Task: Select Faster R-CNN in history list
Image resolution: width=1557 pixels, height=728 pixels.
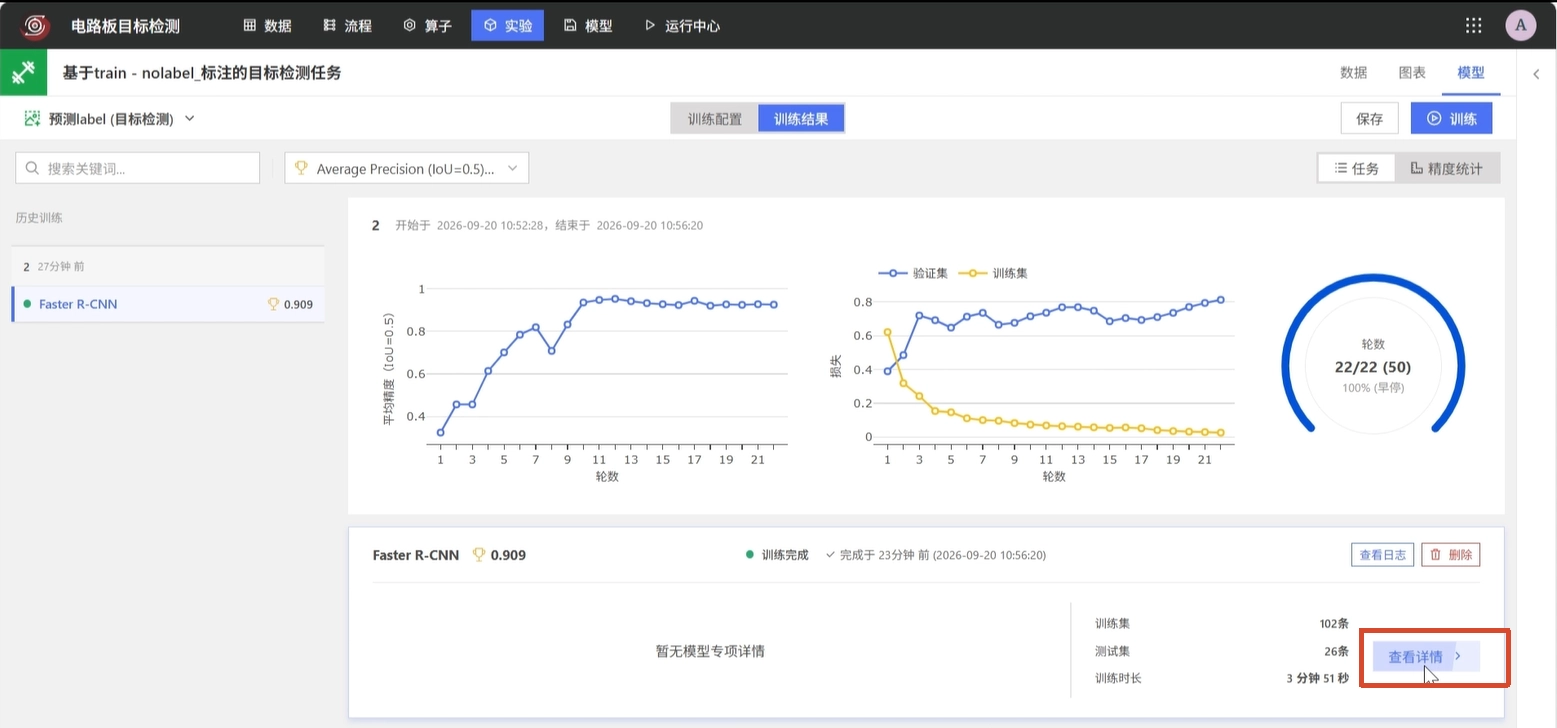Action: [168, 304]
